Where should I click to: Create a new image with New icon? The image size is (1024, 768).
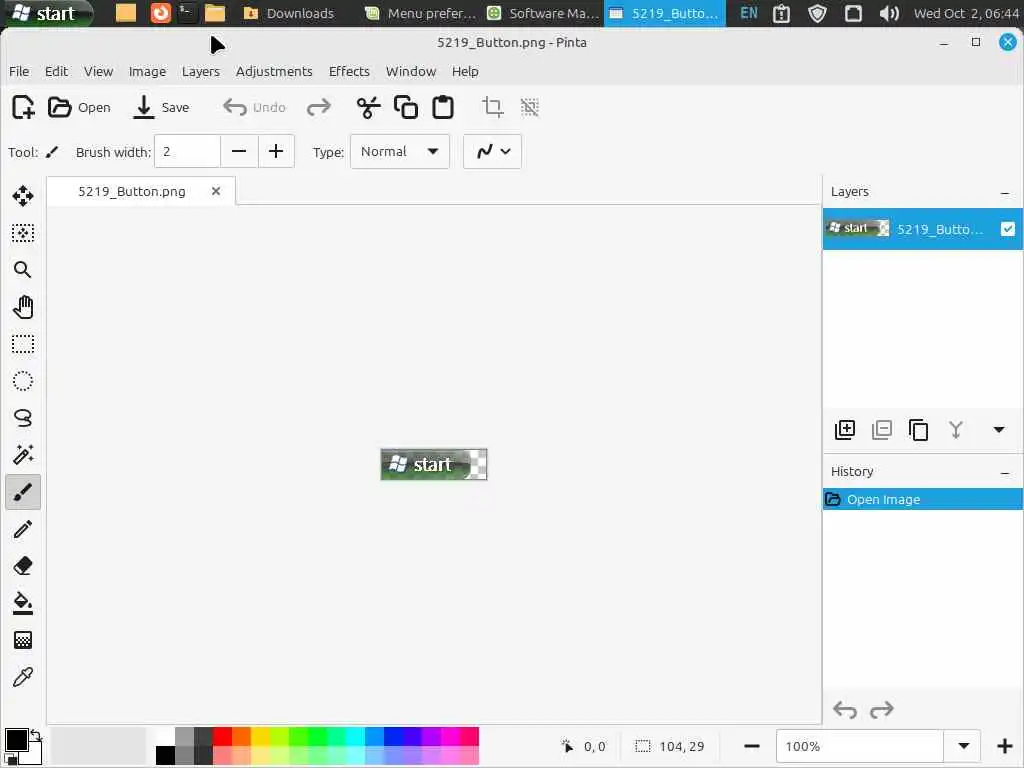[23, 107]
